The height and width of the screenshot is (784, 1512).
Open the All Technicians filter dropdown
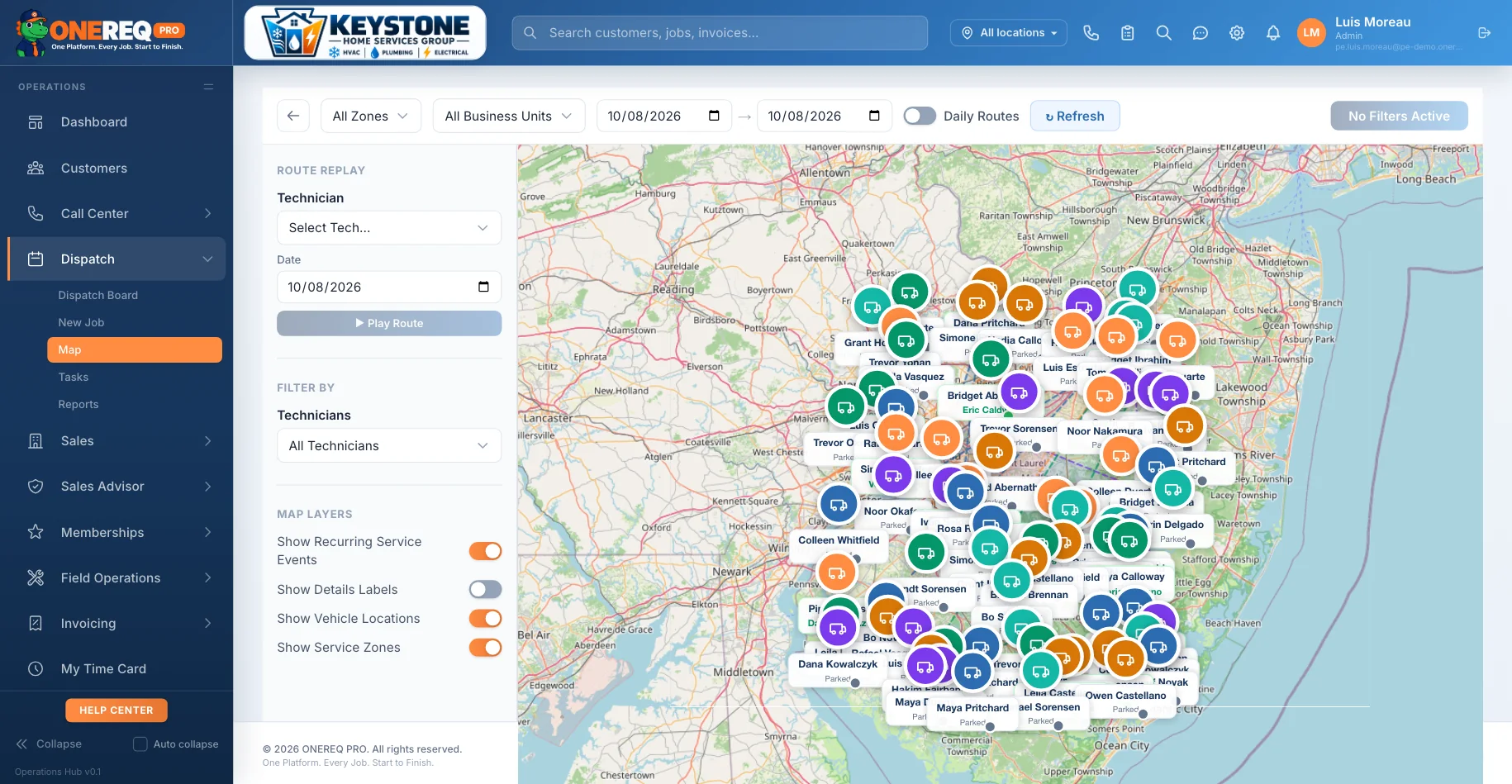click(389, 445)
